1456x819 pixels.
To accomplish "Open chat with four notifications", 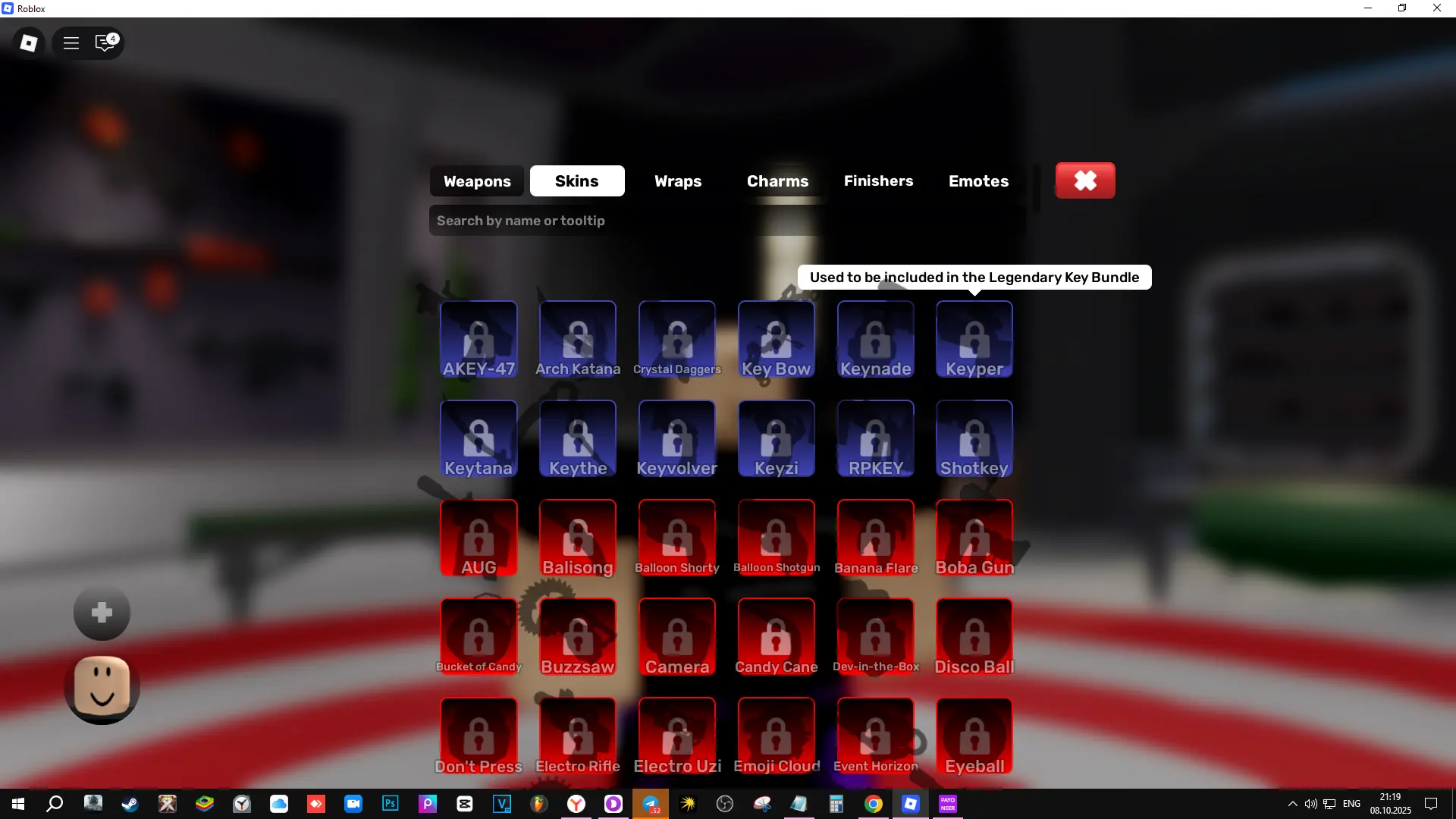I will (105, 43).
